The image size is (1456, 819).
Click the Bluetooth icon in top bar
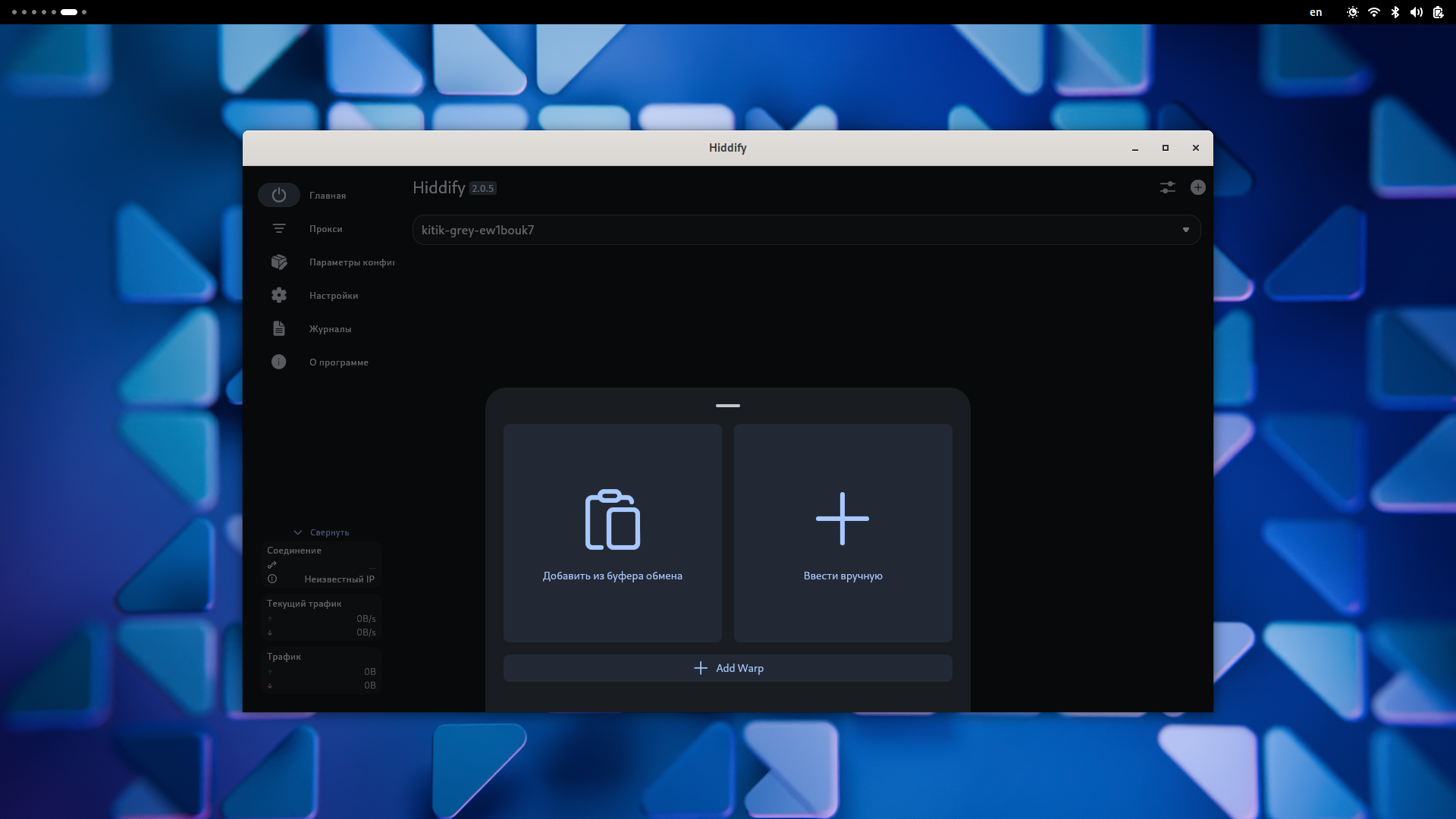pyautogui.click(x=1395, y=12)
